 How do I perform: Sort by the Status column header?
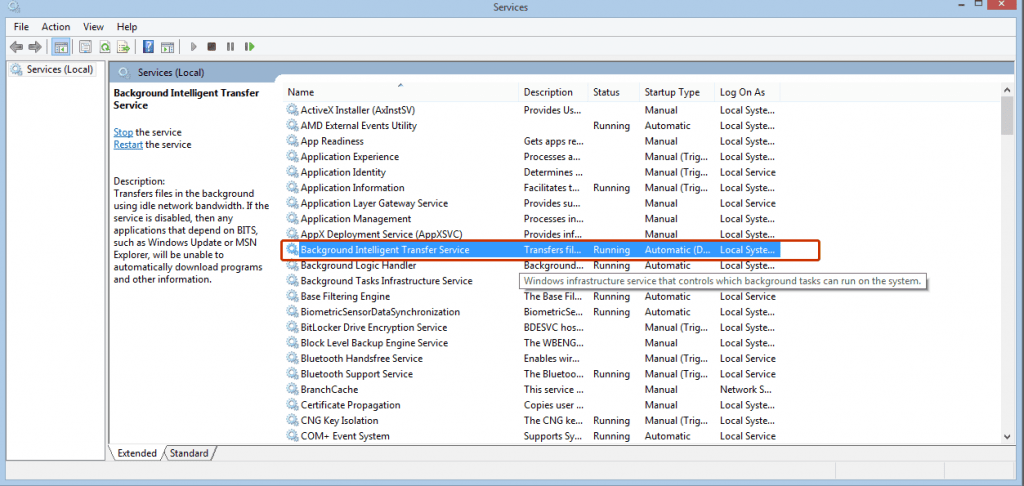(613, 92)
